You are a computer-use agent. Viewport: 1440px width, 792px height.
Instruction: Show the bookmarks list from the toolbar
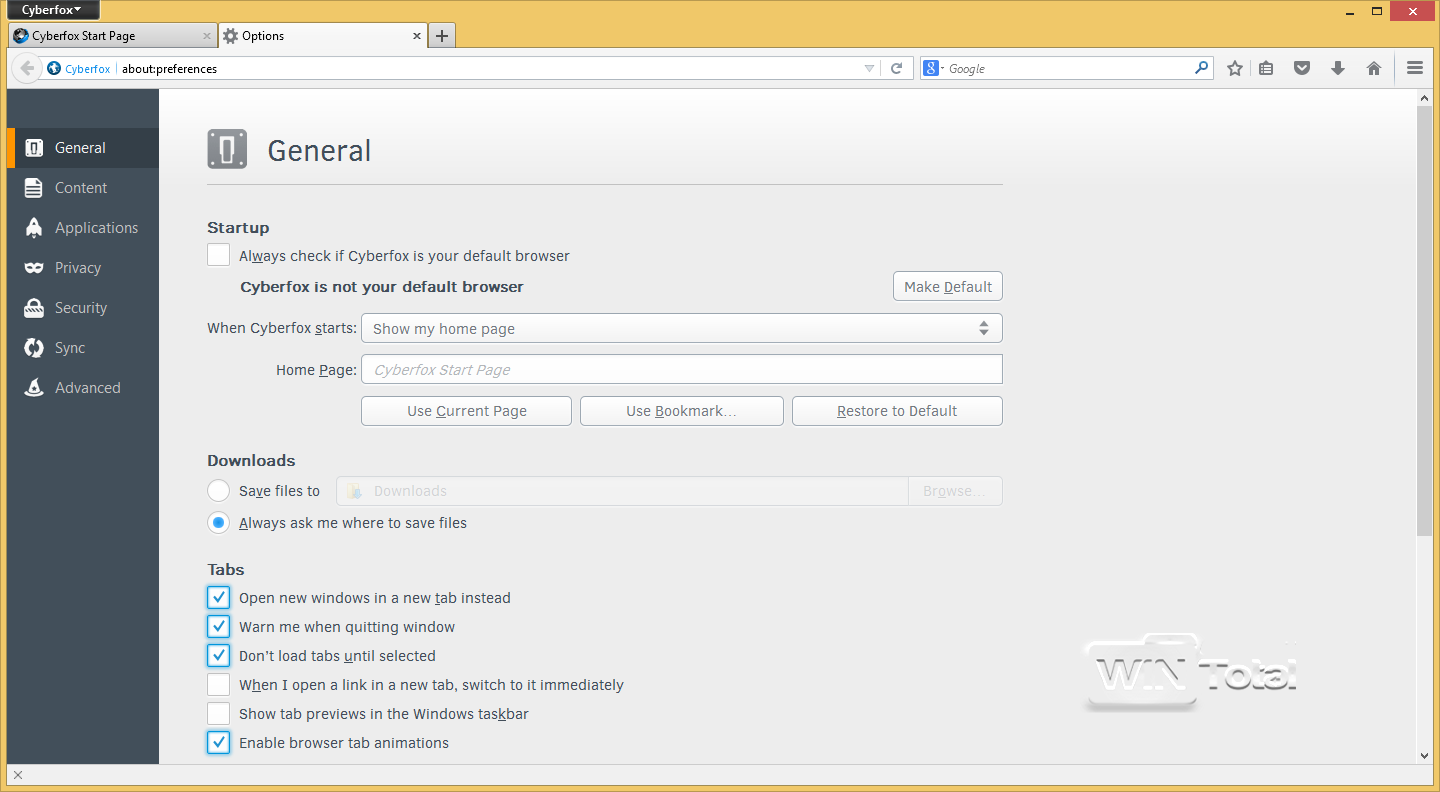click(1266, 68)
